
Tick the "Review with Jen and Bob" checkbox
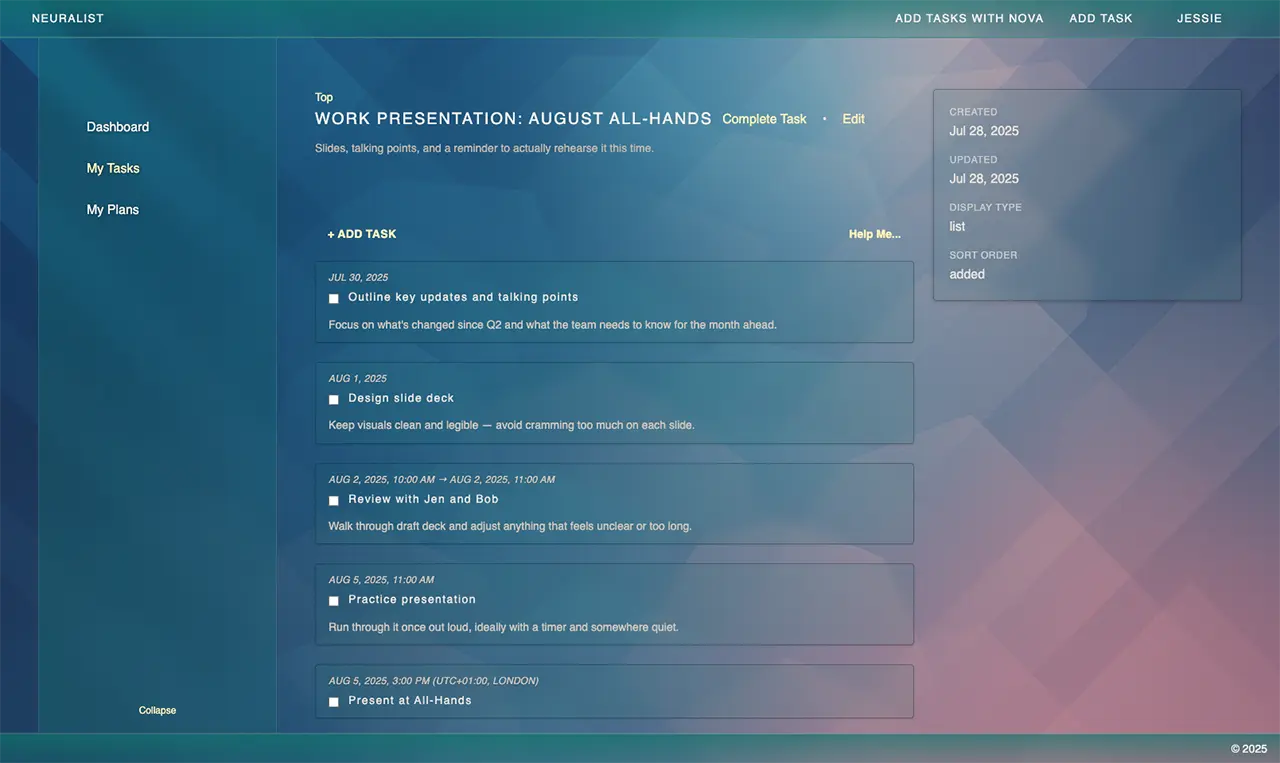(333, 500)
